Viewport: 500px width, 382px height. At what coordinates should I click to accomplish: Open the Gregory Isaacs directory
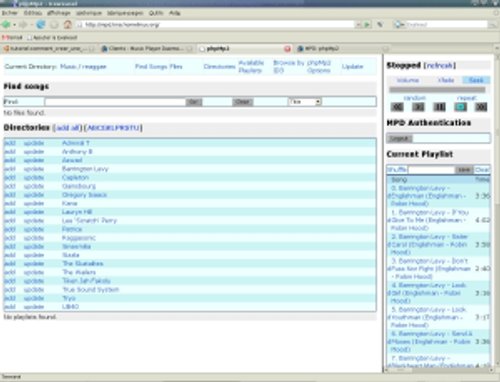84,195
